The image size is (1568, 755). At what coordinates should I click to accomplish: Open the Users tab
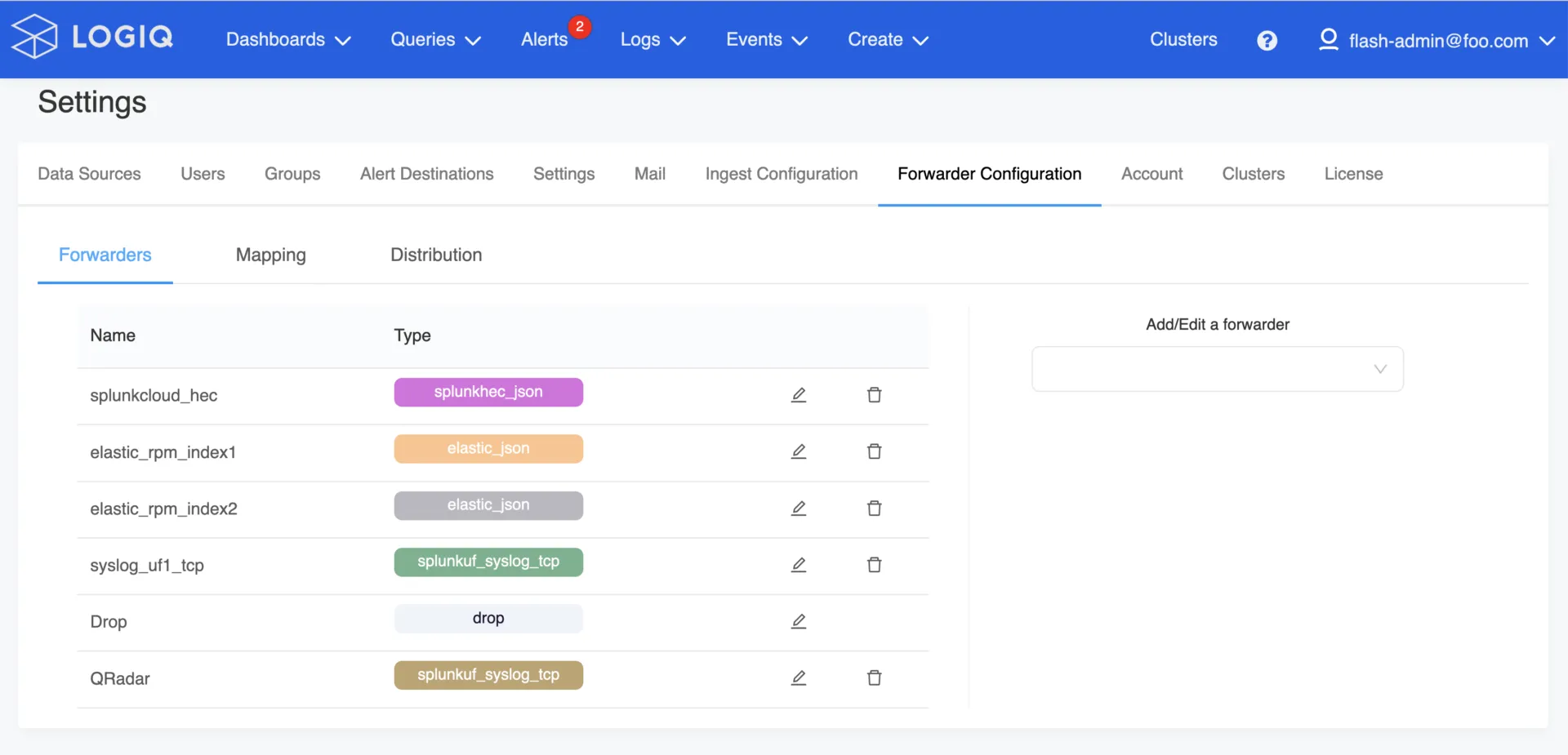pyautogui.click(x=203, y=174)
